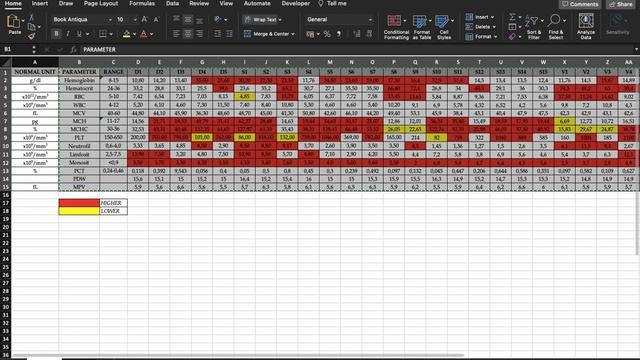Expand the Merge & Center options arrow

[293, 34]
